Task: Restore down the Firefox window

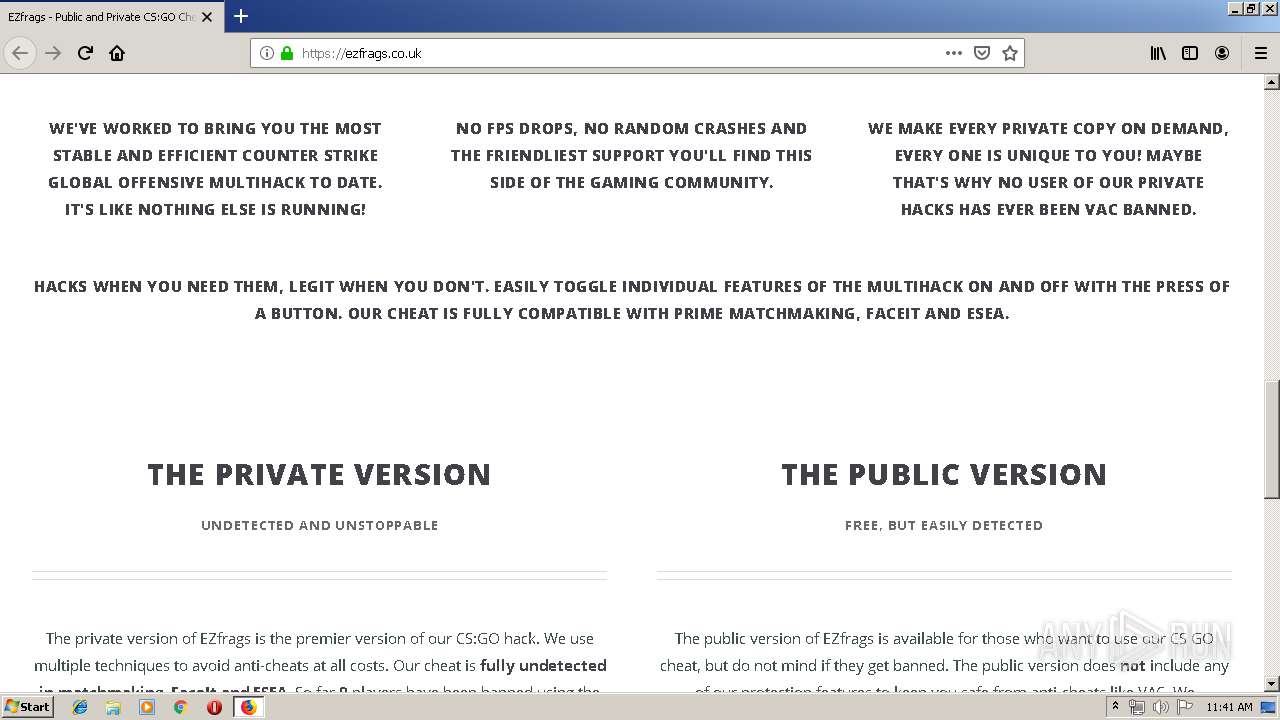Action: (x=1252, y=8)
